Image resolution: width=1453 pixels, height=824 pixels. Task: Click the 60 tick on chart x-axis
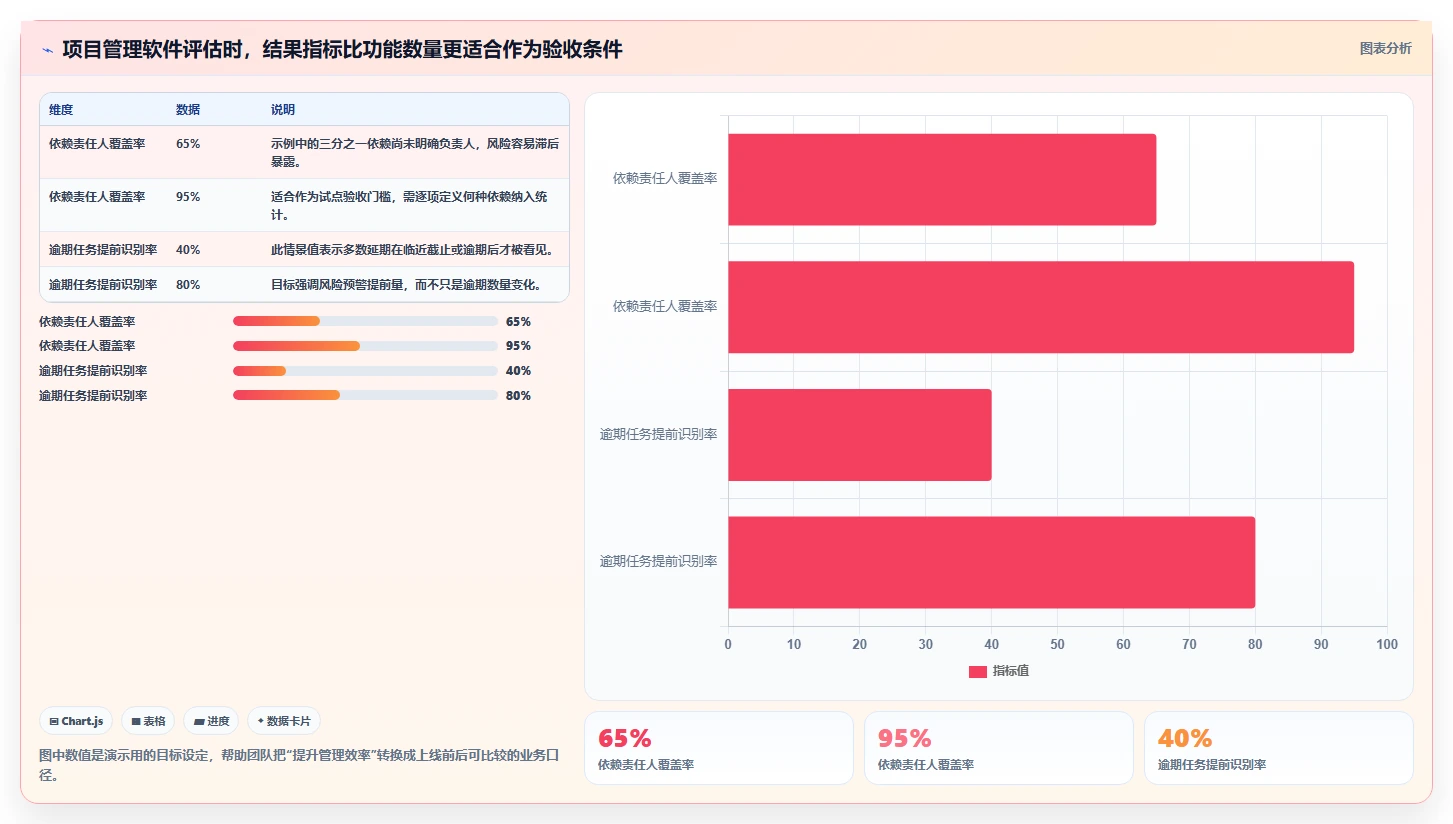tap(1124, 644)
